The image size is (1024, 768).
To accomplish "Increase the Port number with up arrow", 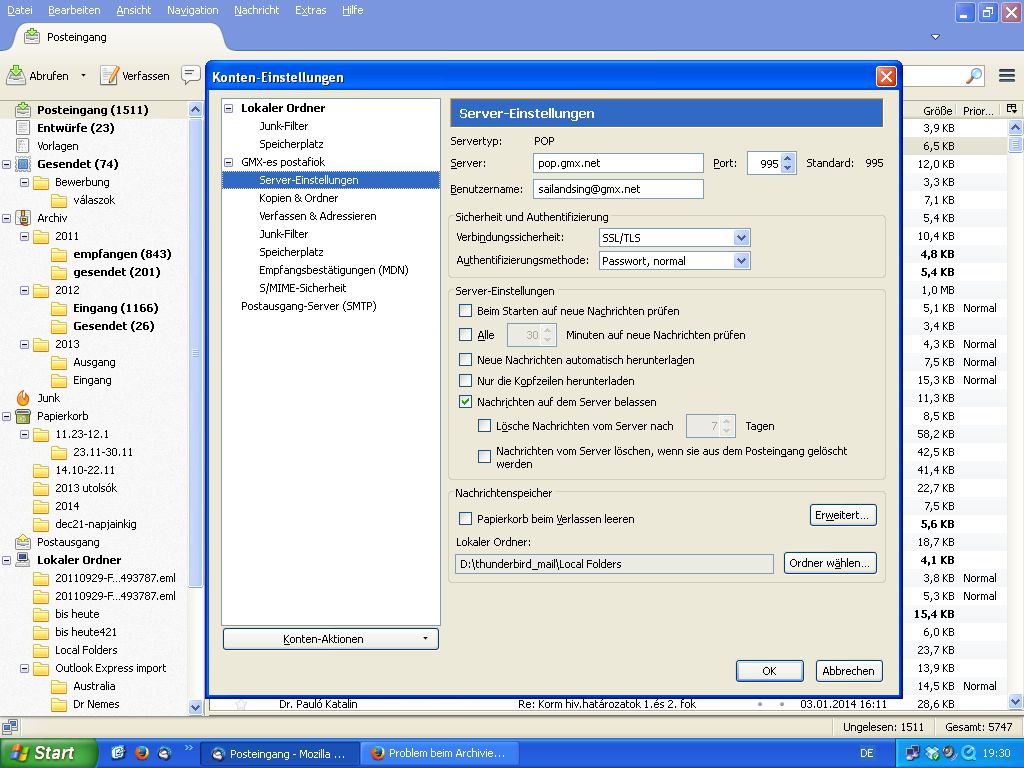I will click(788, 158).
